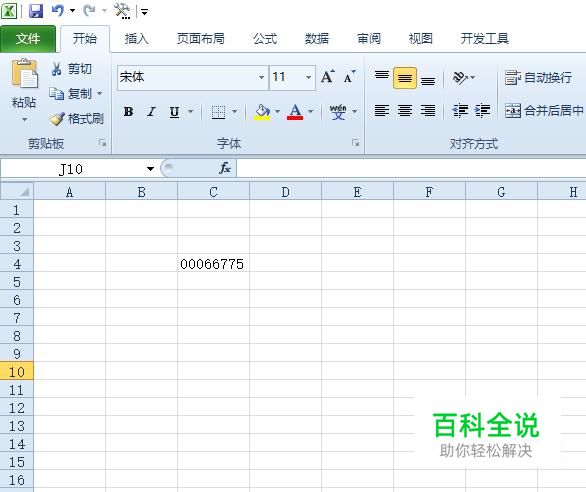The width and height of the screenshot is (586, 492).
Task: Open the 开发工具 (Developer) tab
Action: point(485,39)
